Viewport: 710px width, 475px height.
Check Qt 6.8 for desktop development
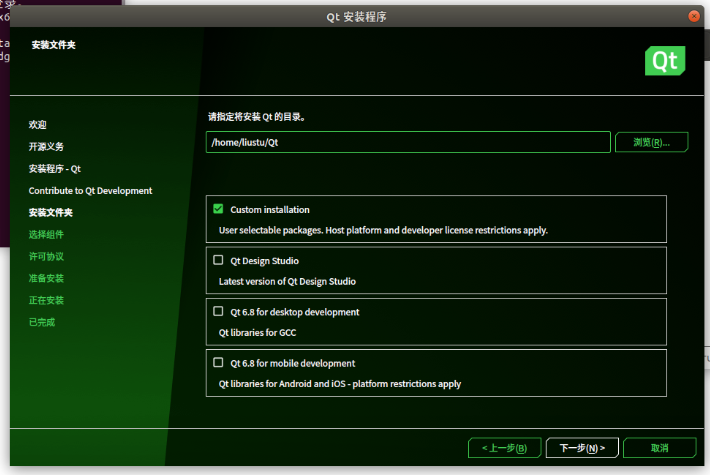pos(218,311)
